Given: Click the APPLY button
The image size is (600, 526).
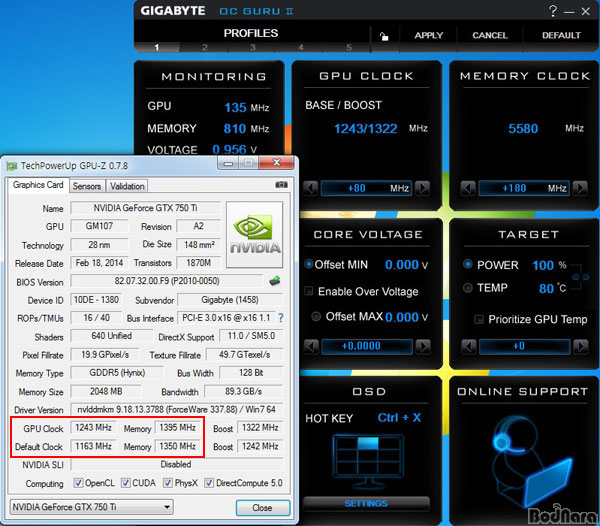Looking at the screenshot, I should (429, 36).
